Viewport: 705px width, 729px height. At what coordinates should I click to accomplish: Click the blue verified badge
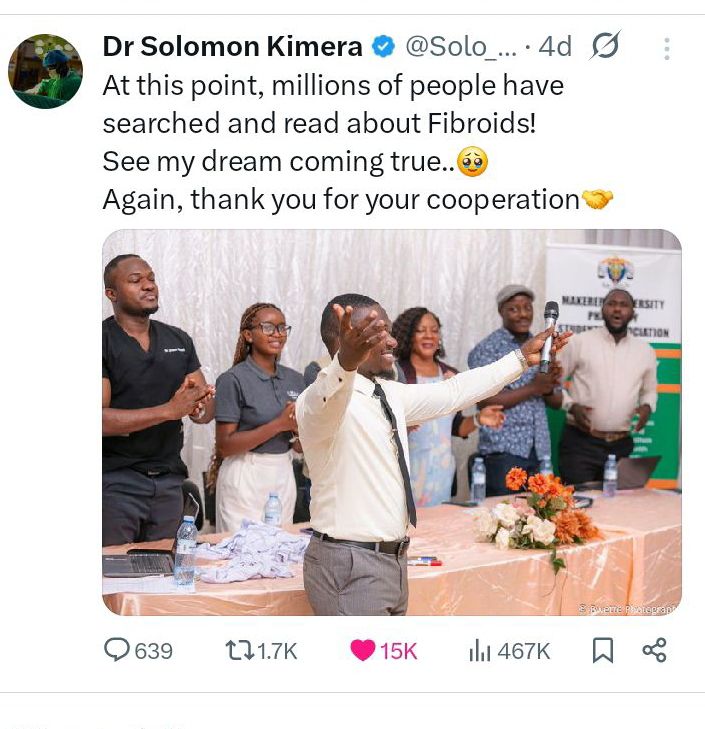[x=383, y=47]
